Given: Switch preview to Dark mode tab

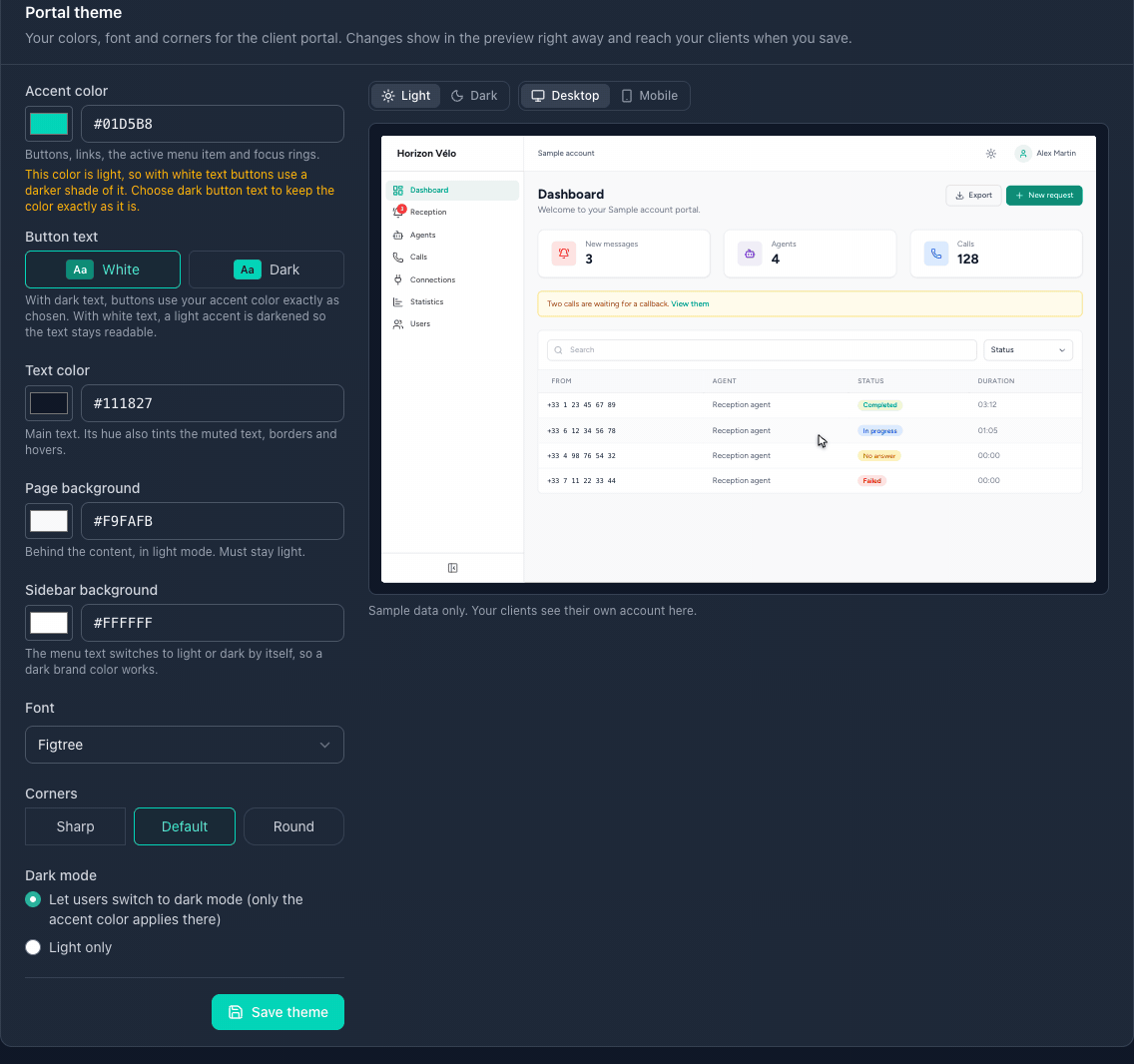Looking at the screenshot, I should 474,96.
